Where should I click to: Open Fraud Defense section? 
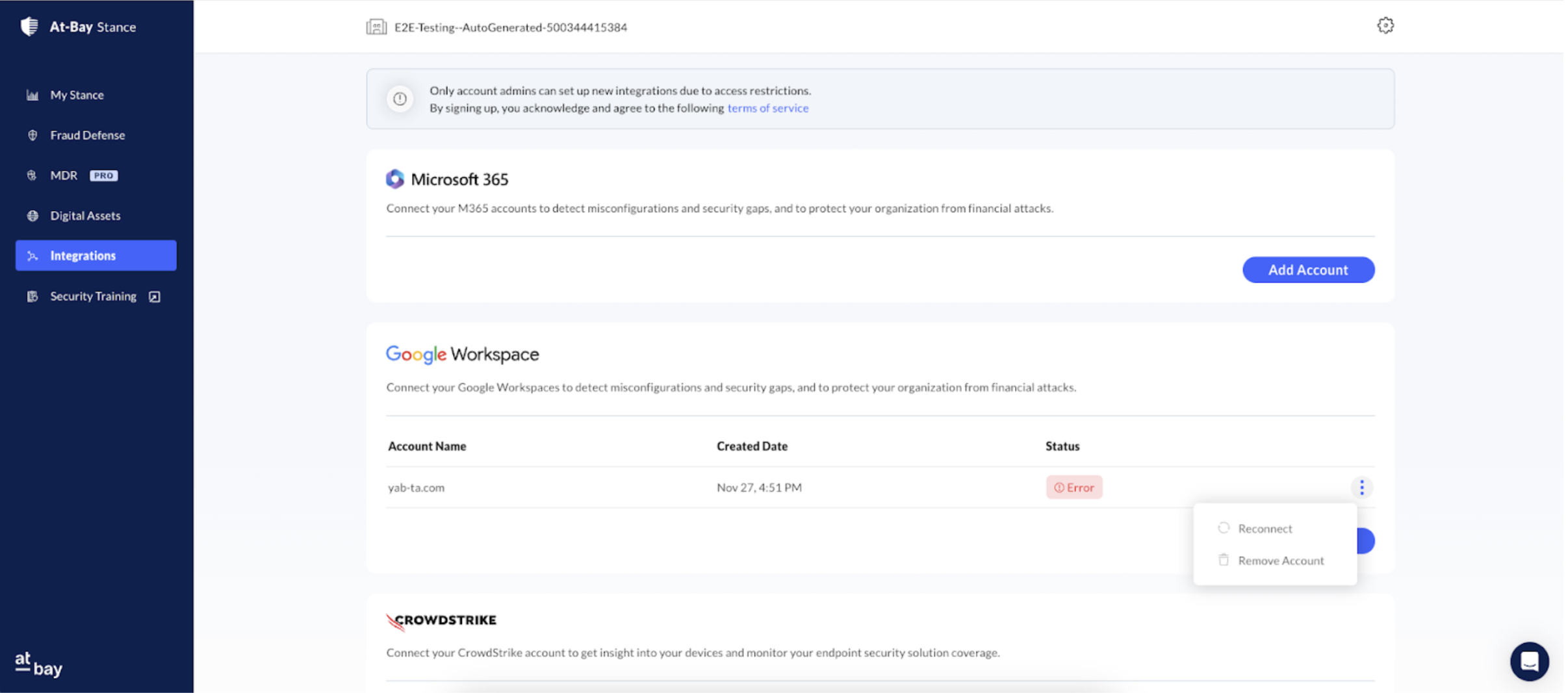(87, 135)
